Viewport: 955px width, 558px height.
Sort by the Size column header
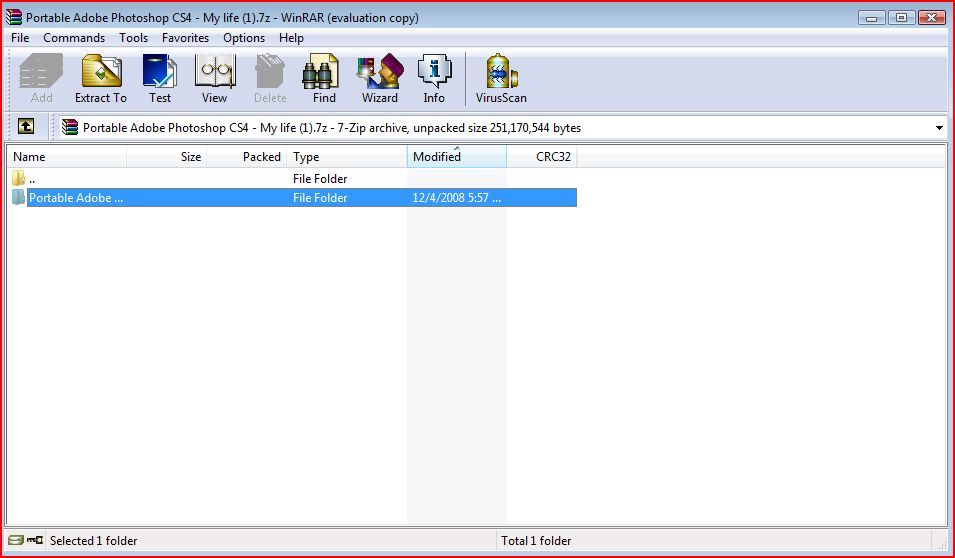pyautogui.click(x=167, y=157)
